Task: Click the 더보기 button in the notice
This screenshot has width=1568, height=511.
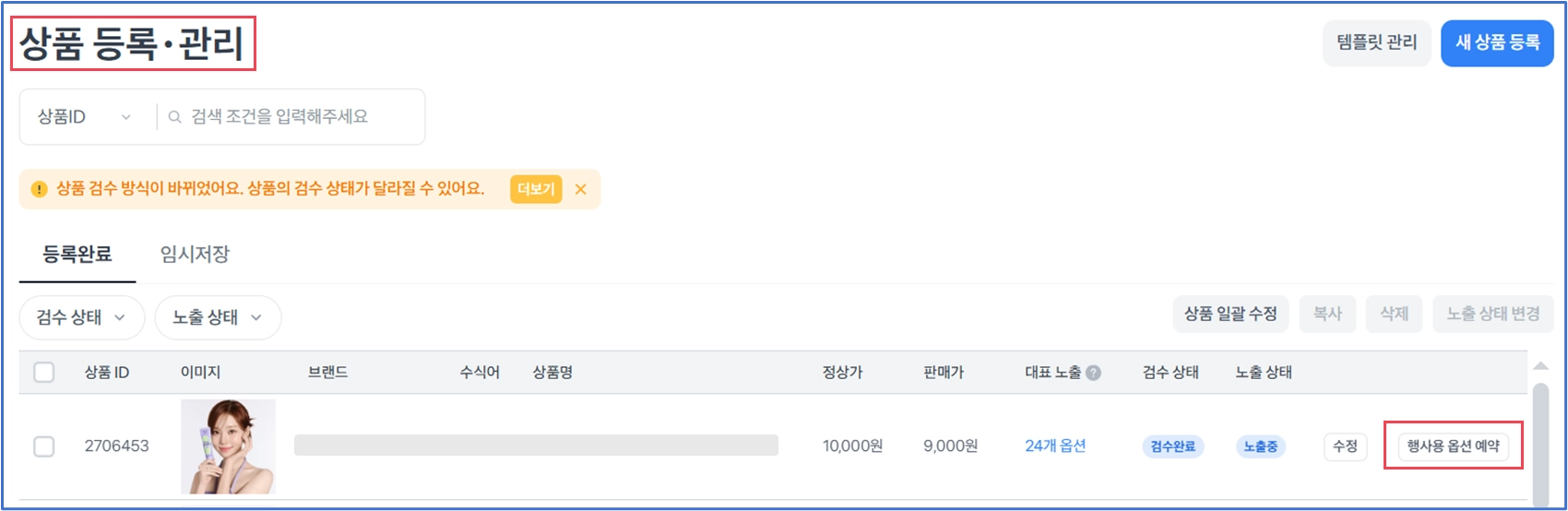Action: click(536, 189)
